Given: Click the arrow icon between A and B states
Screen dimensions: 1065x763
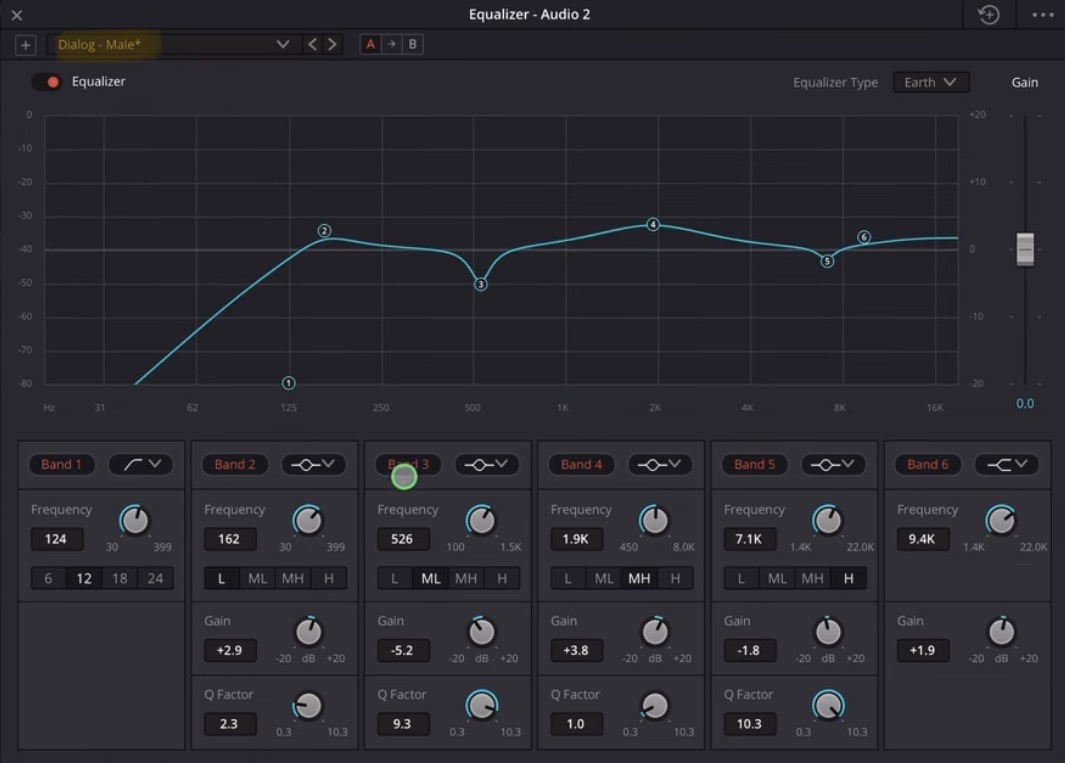Looking at the screenshot, I should (x=391, y=44).
